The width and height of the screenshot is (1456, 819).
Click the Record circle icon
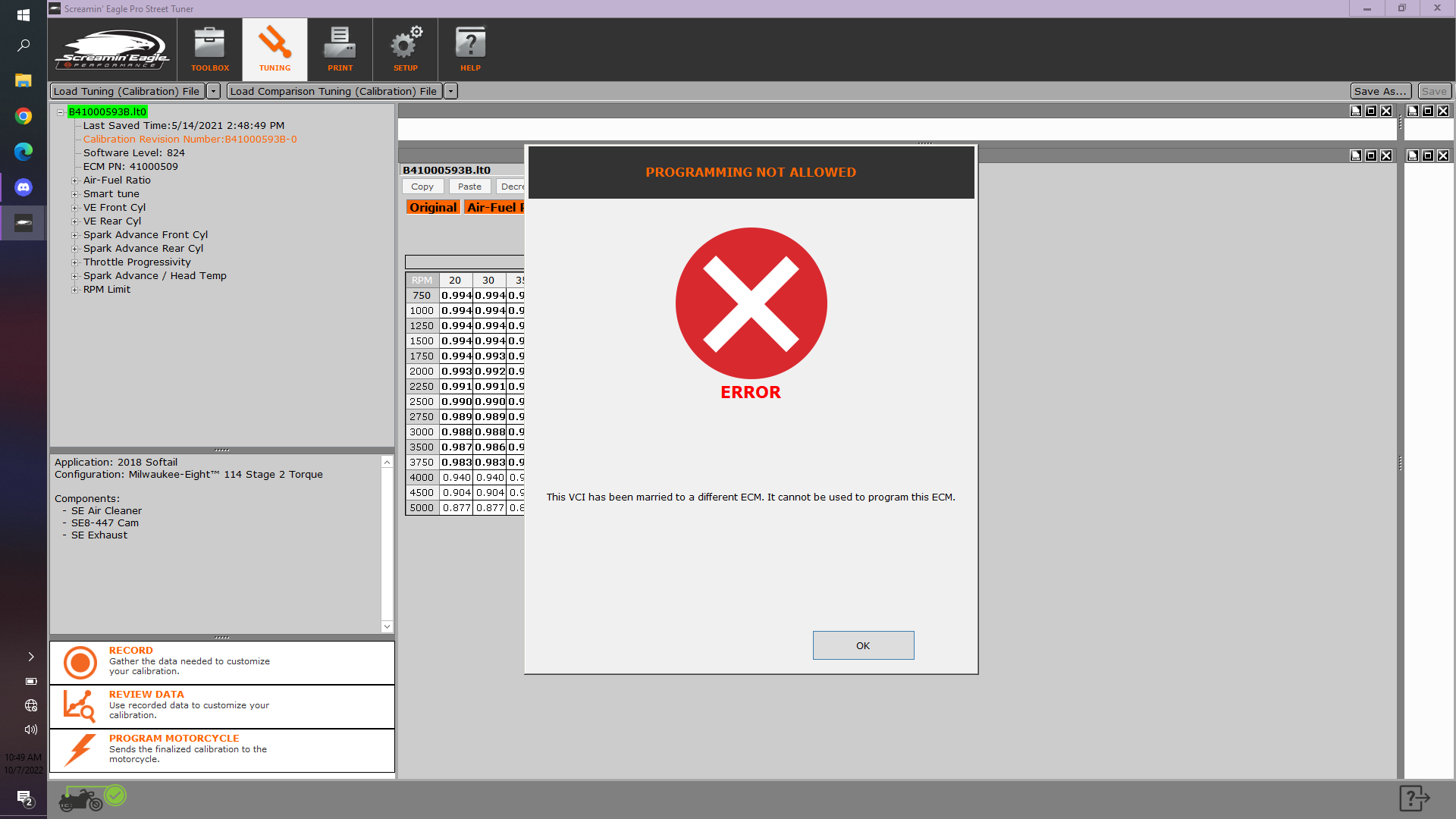(x=80, y=662)
